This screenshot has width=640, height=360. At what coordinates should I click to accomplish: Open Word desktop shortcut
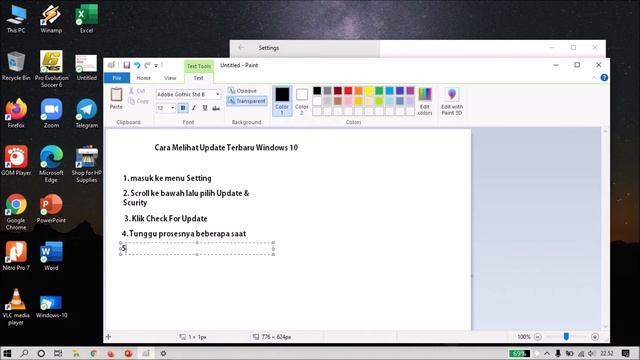coord(51,256)
